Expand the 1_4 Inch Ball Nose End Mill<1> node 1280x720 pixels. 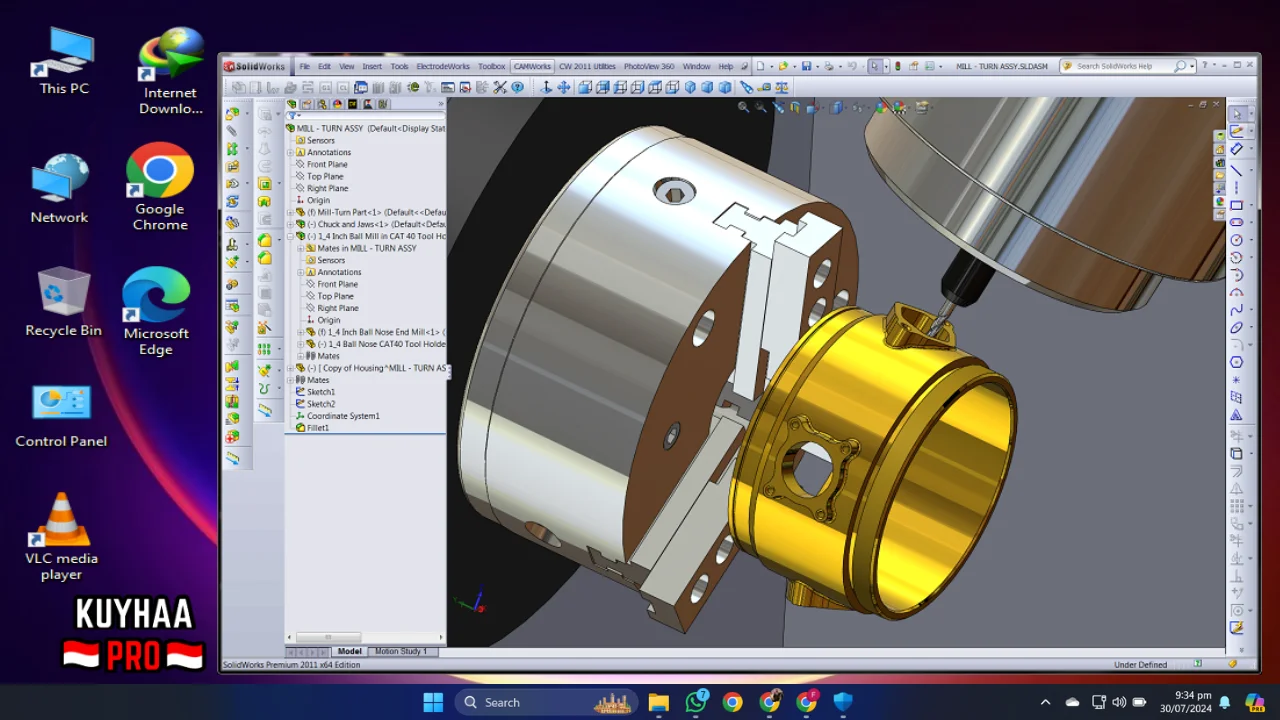coord(301,332)
